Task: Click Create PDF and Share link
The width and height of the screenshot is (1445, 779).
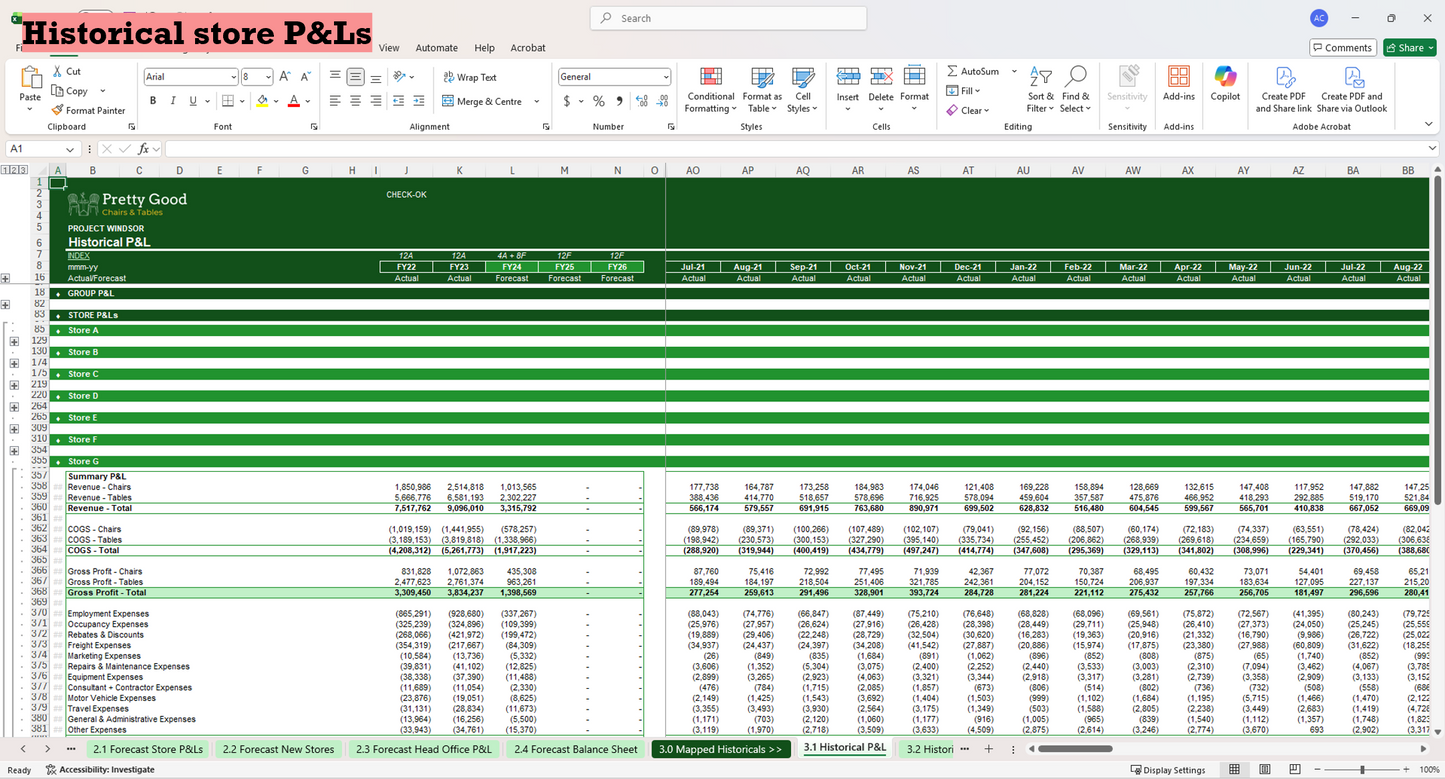Action: tap(1283, 90)
